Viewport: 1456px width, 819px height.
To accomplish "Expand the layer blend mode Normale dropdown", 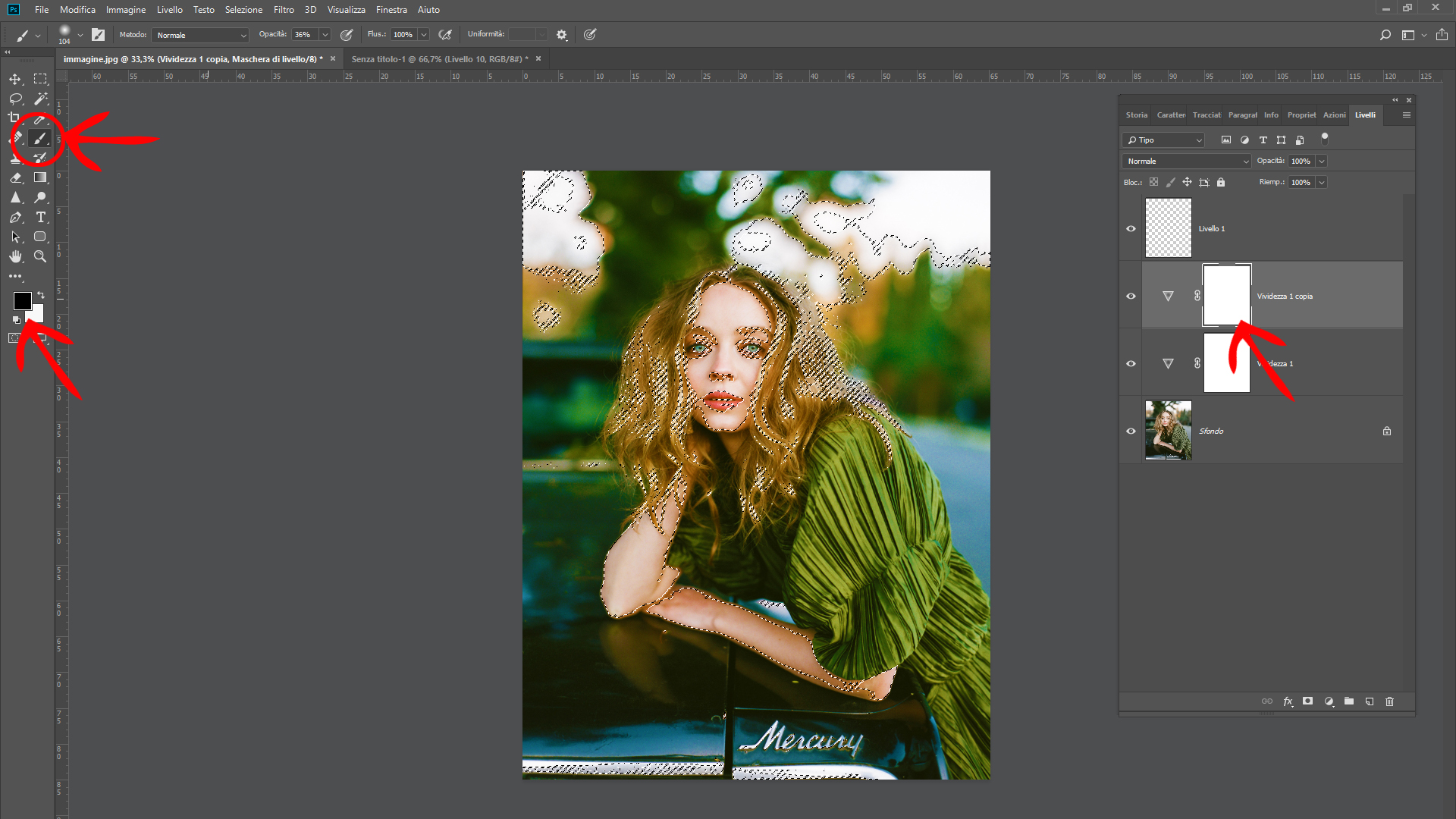I will (x=1186, y=161).
